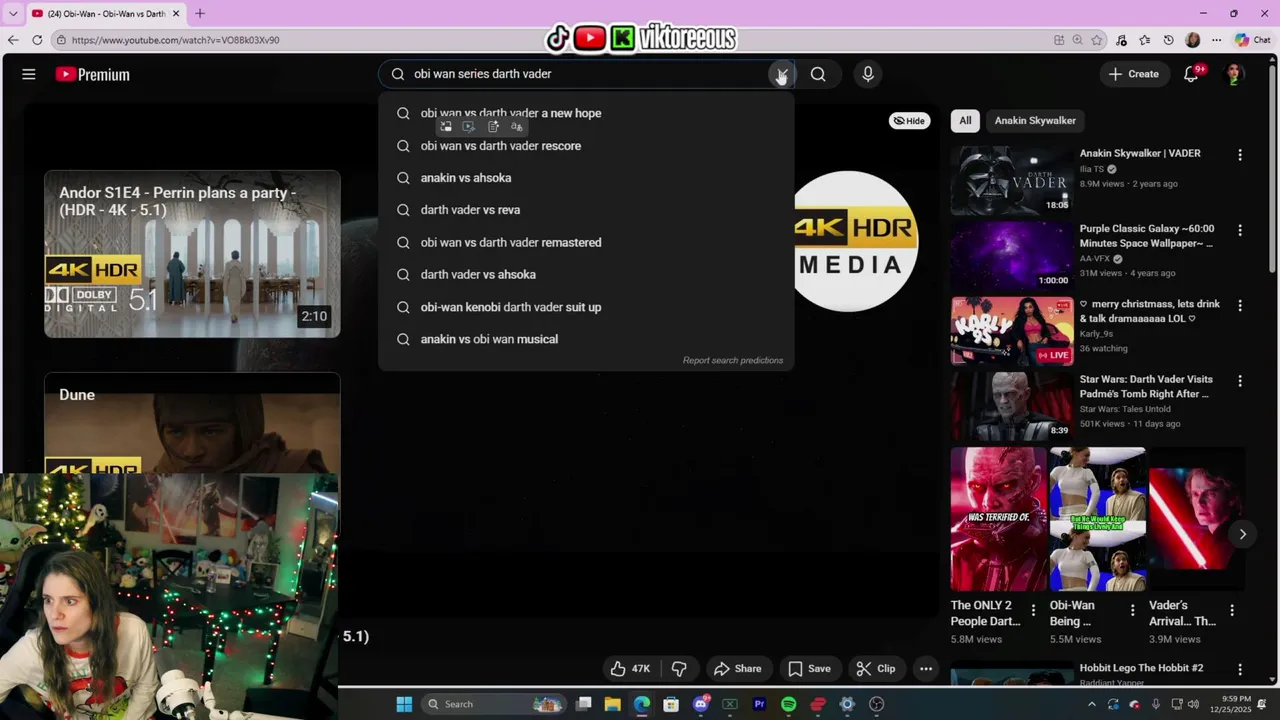The width and height of the screenshot is (1280, 720).
Task: Open options for Hobbit Lego video
Action: 1240,669
